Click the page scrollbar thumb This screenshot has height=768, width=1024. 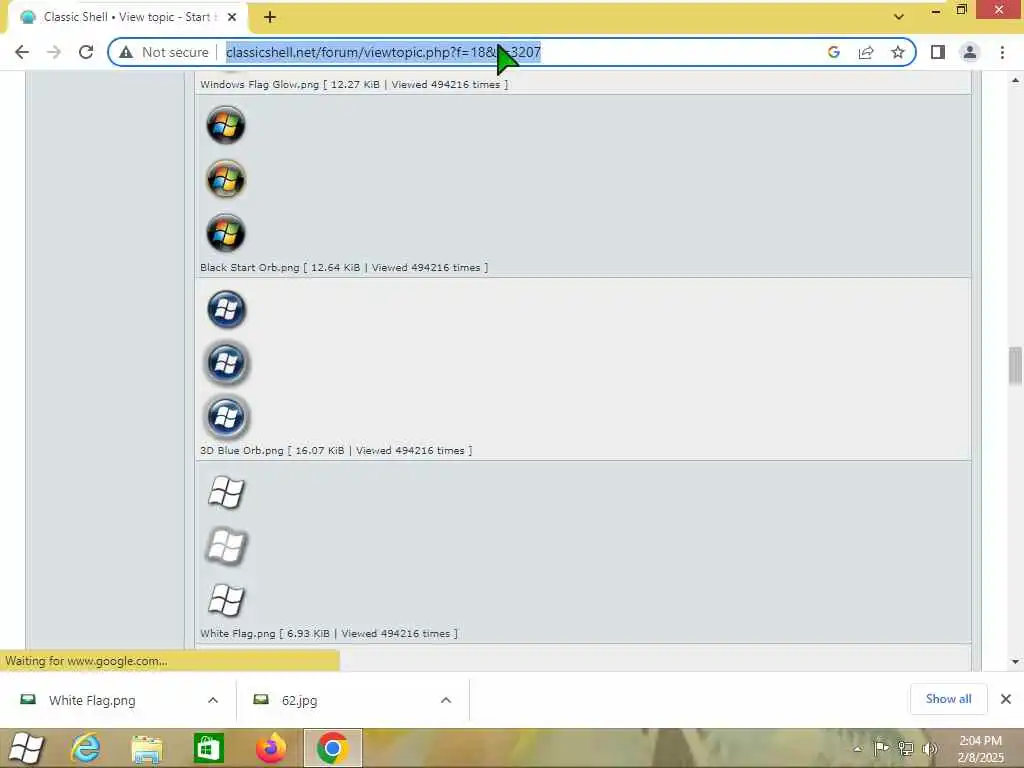coord(1015,366)
